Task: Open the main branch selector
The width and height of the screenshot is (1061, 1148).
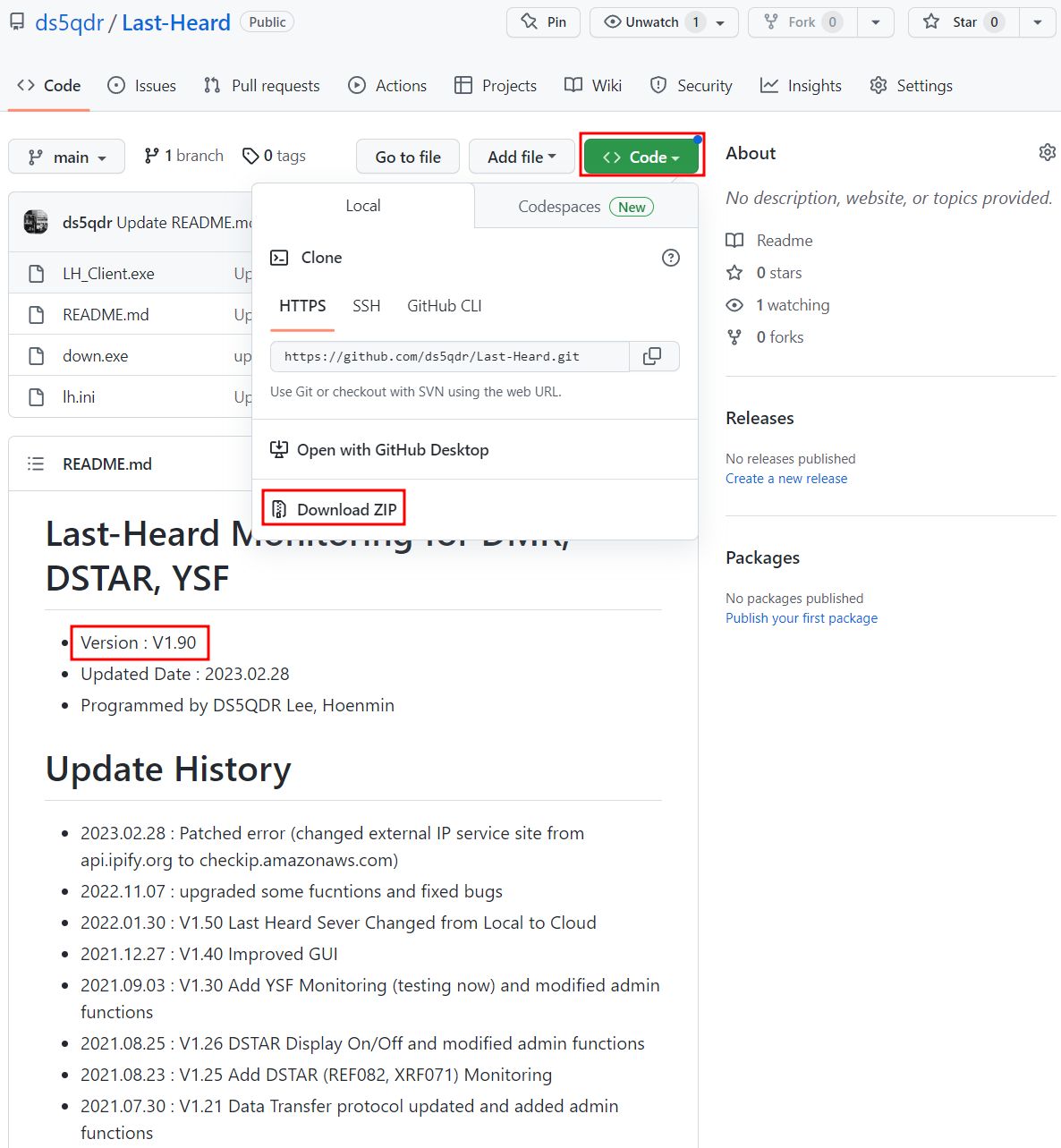Action: (66, 157)
